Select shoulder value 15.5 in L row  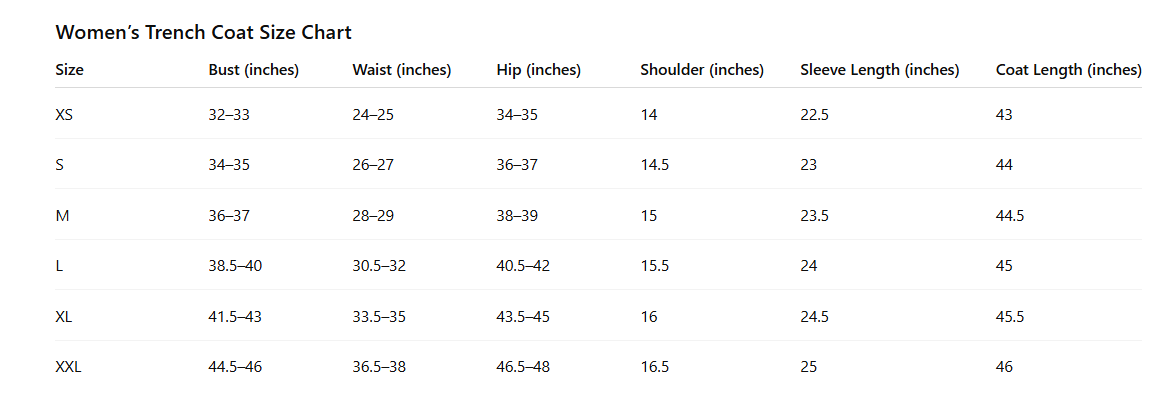655,266
